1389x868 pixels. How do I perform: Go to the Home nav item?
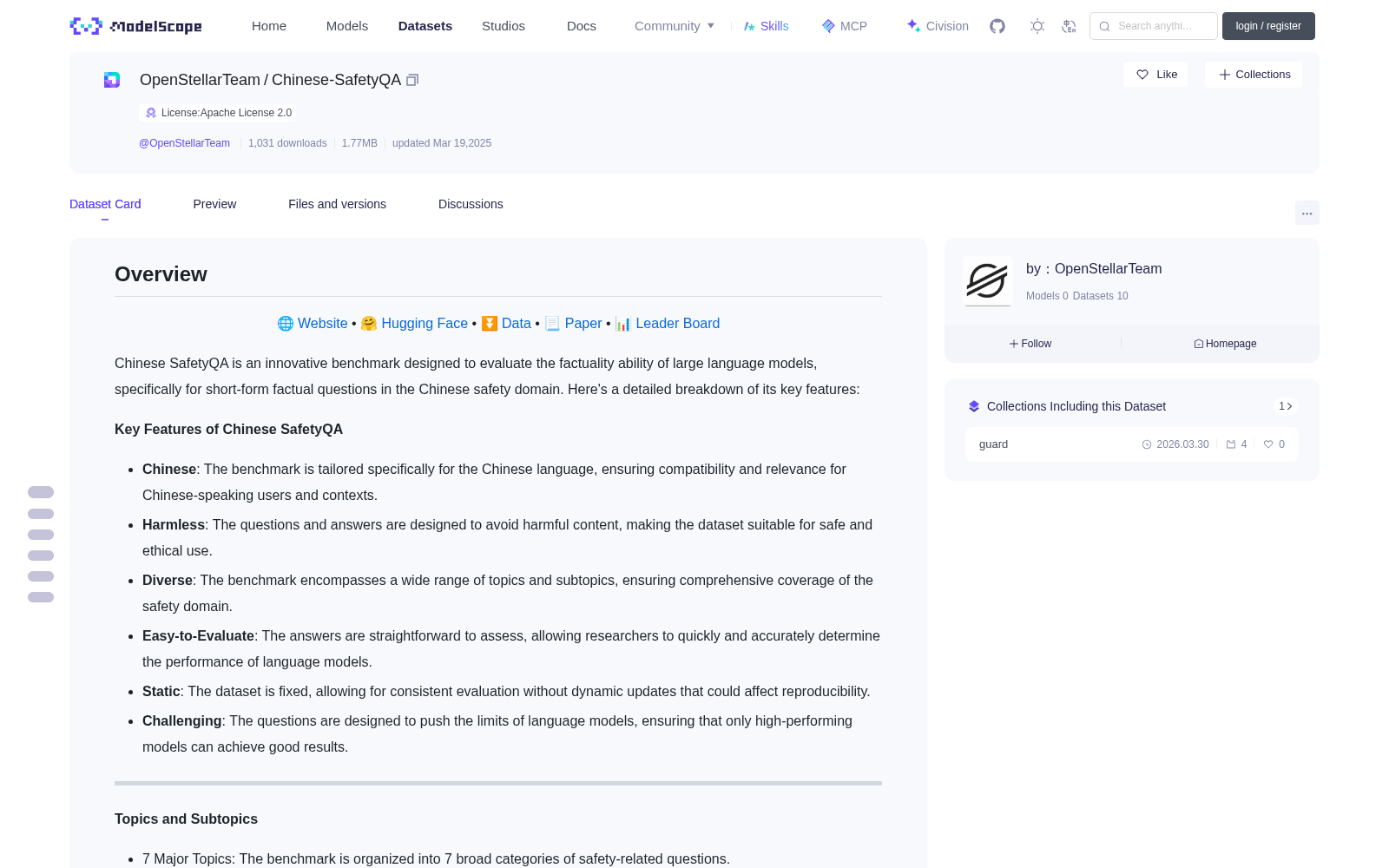click(269, 26)
